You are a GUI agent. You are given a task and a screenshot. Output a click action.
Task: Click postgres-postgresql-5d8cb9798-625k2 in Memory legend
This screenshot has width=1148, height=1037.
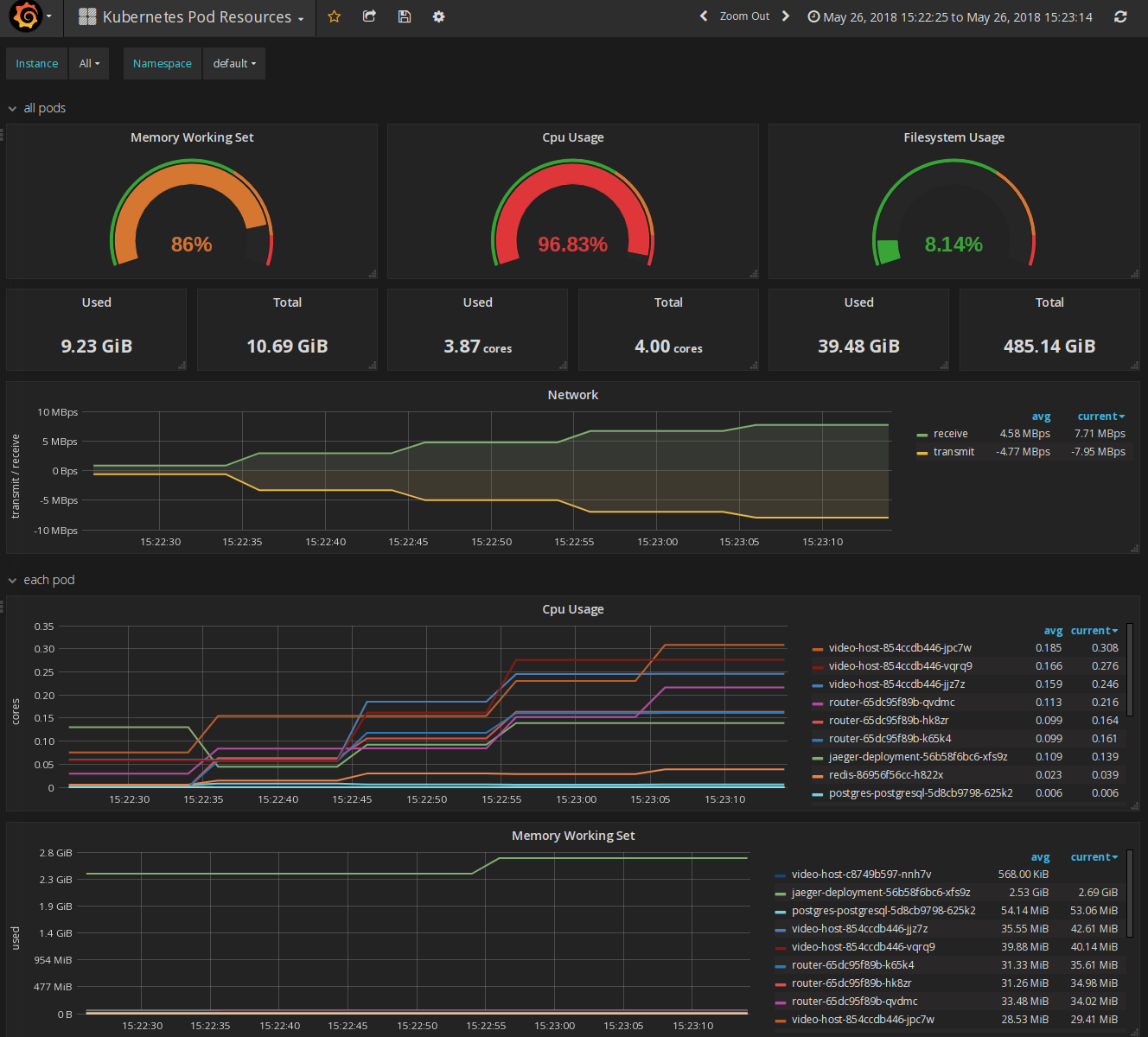point(883,911)
